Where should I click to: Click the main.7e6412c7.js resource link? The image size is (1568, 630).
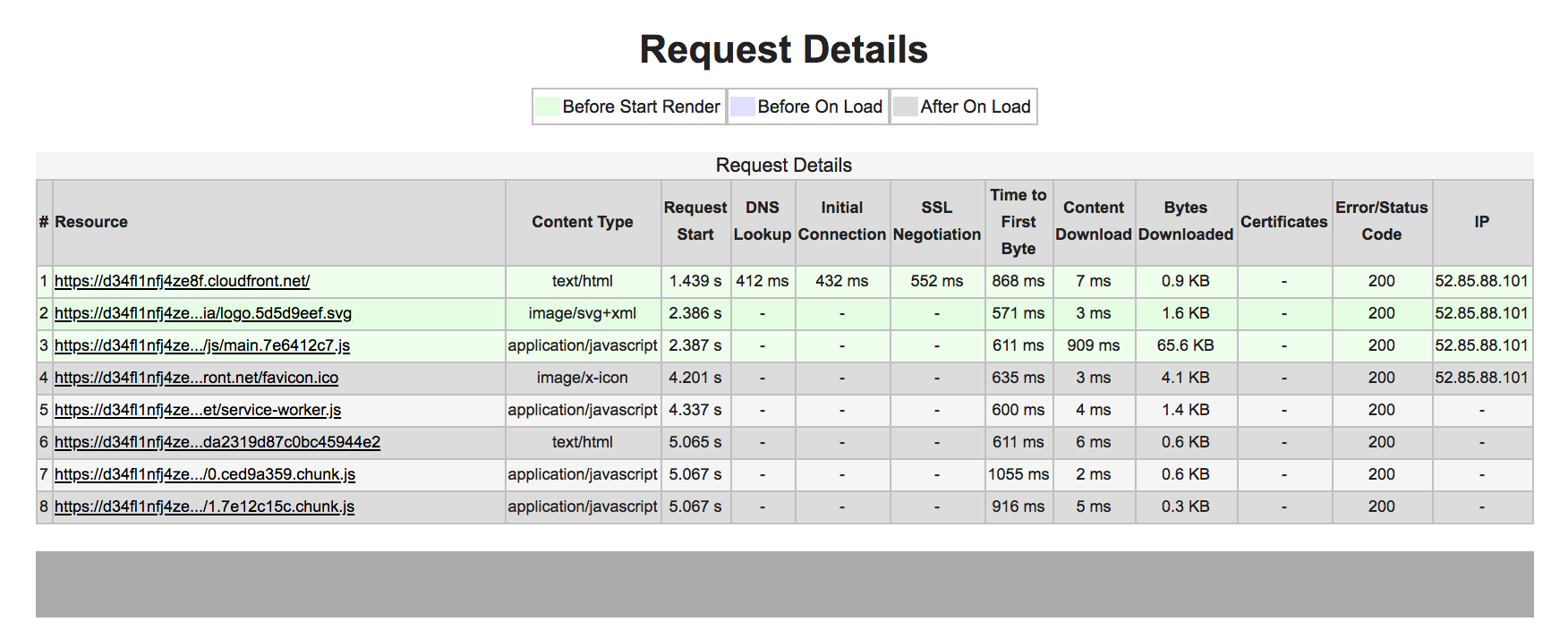click(x=201, y=345)
